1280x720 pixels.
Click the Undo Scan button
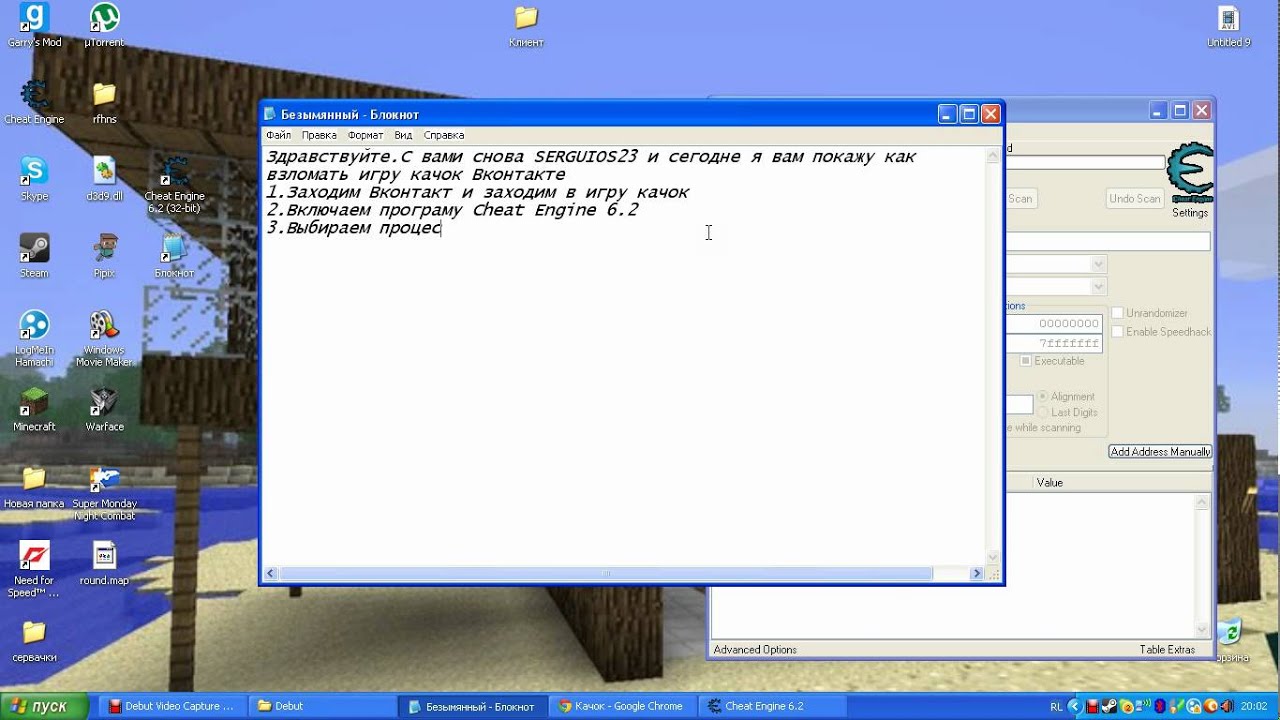[x=1135, y=198]
